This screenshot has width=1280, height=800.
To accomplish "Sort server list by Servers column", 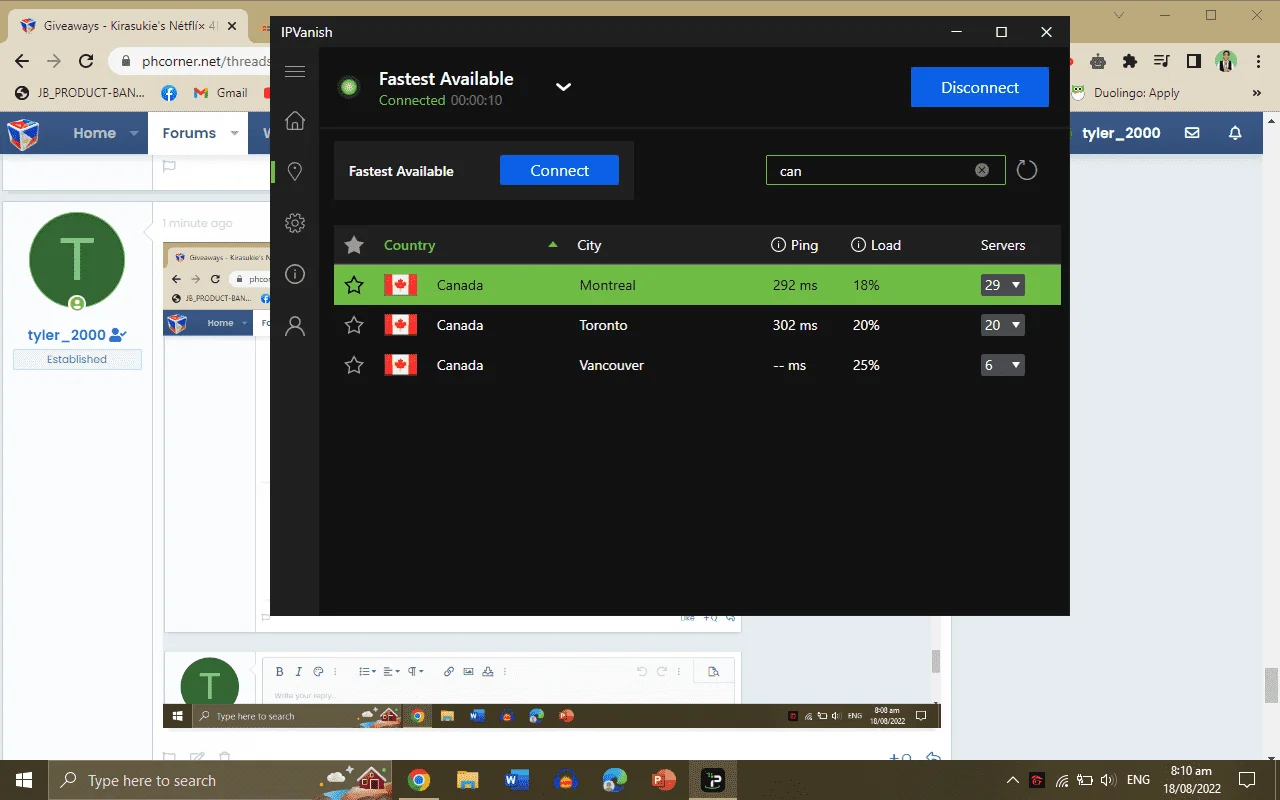I will pyautogui.click(x=1003, y=245).
